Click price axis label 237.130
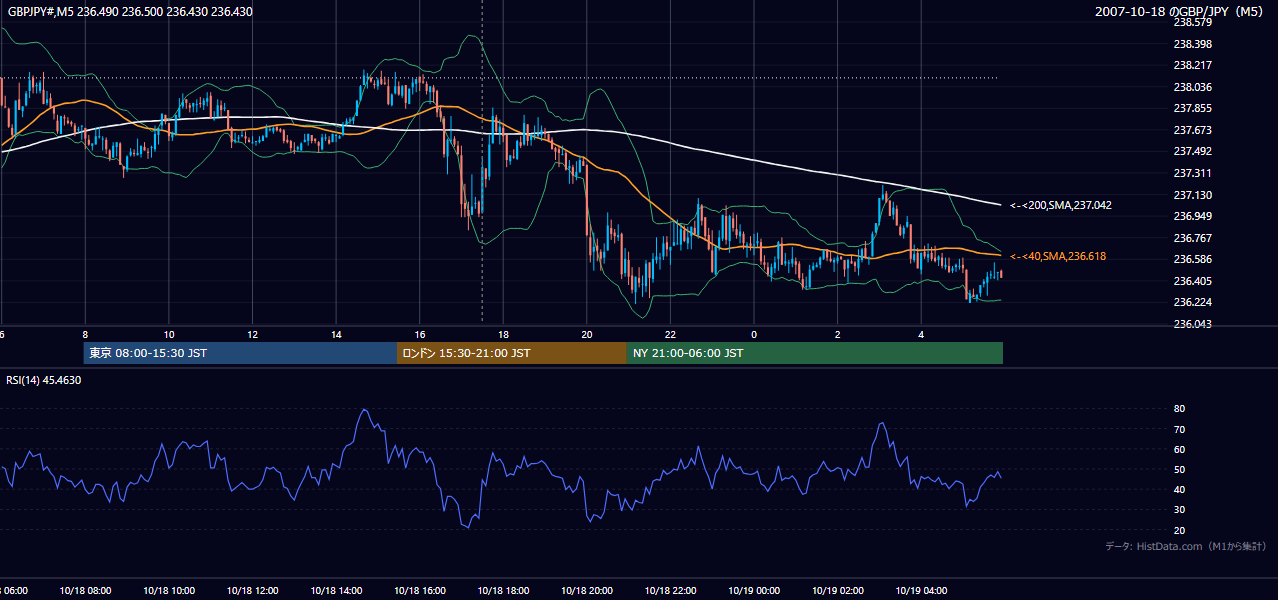The height and width of the screenshot is (600, 1278). coord(1192,195)
